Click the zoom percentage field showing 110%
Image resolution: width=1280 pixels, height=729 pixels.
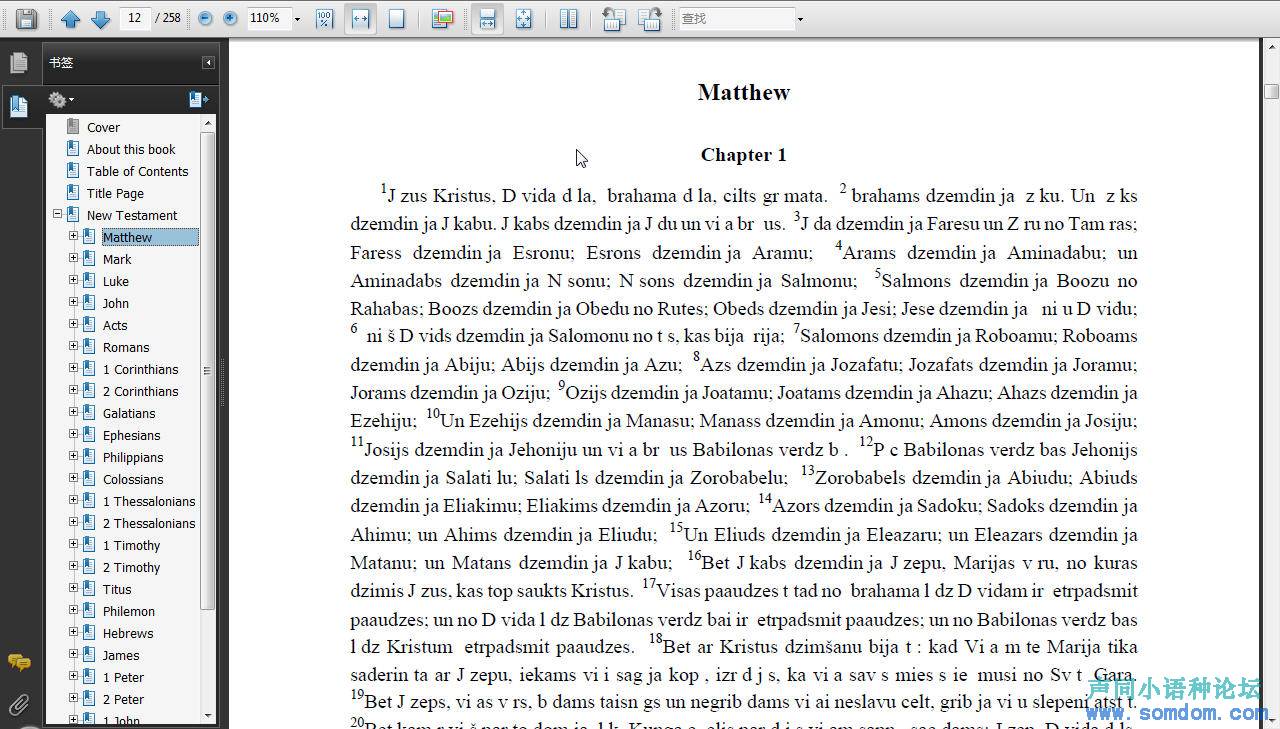267,18
